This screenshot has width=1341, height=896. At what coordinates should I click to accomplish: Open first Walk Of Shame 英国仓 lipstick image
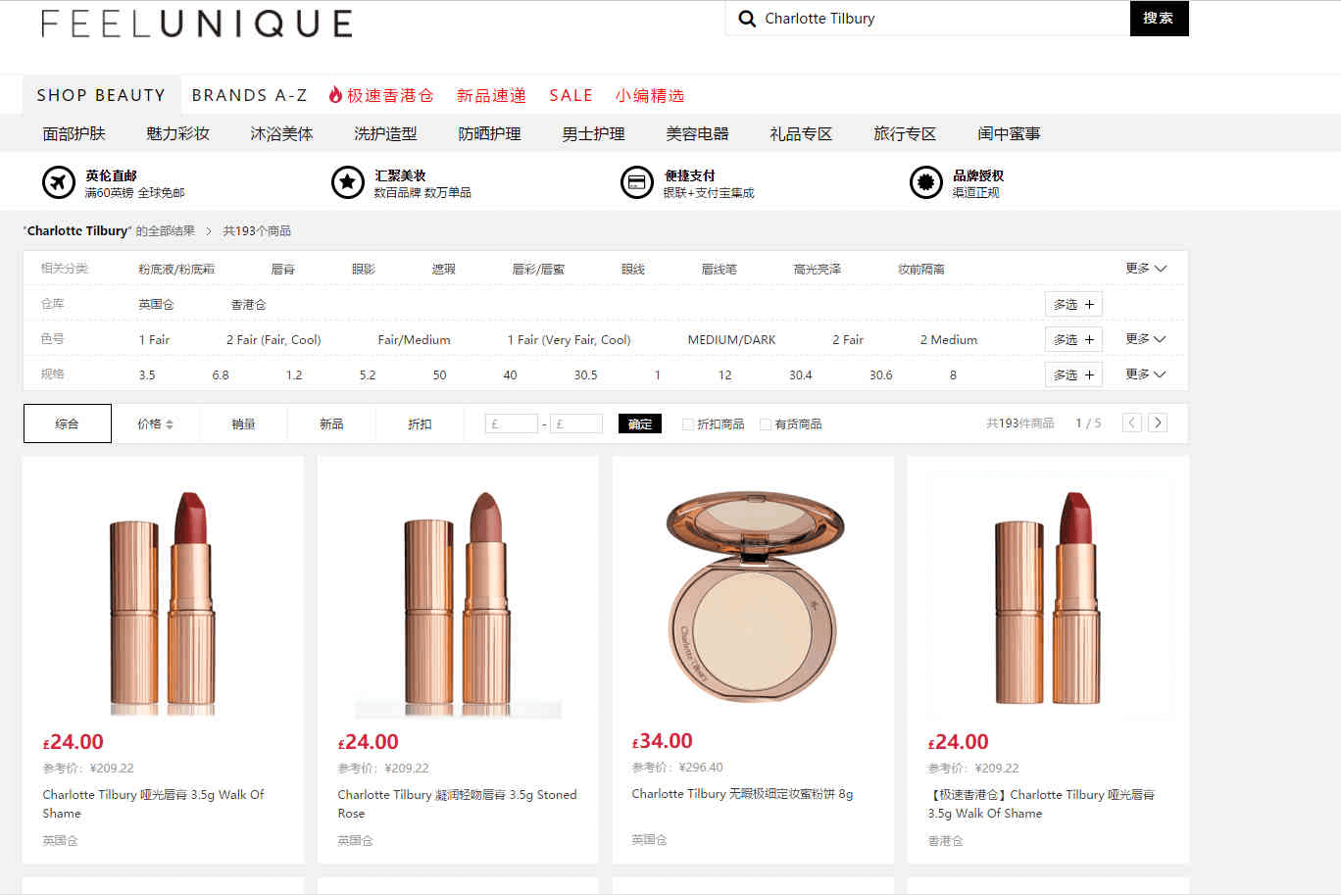point(163,597)
